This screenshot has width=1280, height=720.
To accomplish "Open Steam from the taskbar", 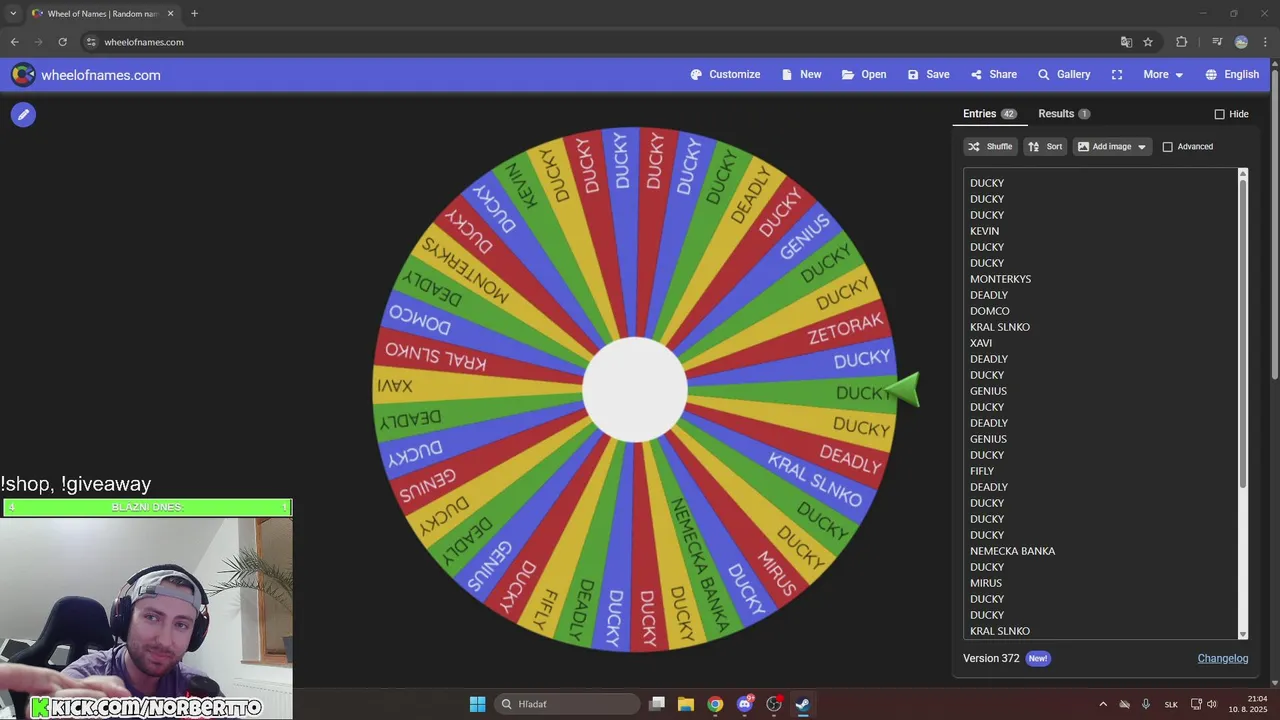I will 802,704.
